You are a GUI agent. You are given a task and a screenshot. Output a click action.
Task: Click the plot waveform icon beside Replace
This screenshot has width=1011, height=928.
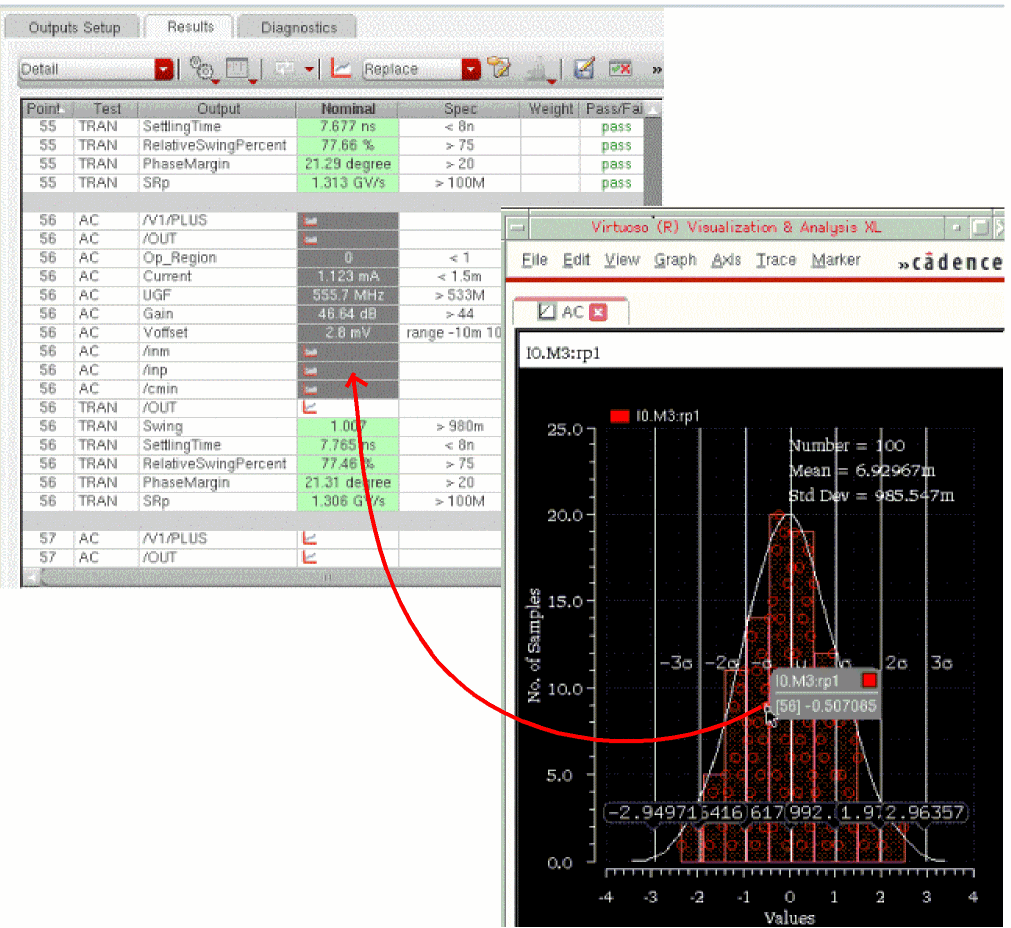341,69
